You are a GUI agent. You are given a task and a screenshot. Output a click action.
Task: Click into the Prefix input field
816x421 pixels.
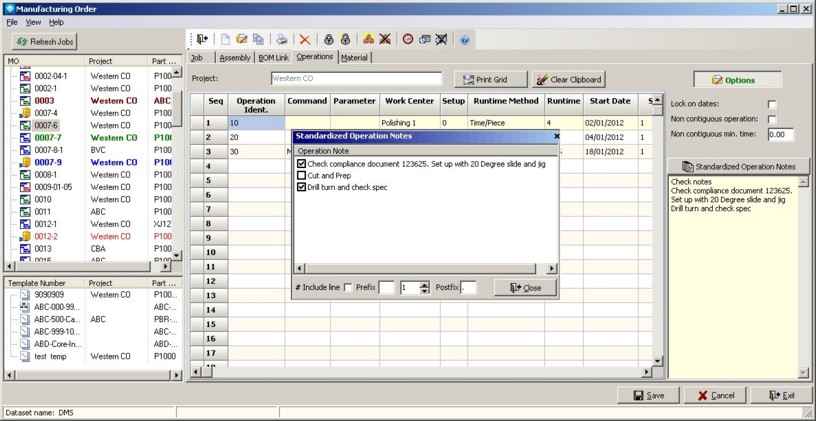[386, 288]
